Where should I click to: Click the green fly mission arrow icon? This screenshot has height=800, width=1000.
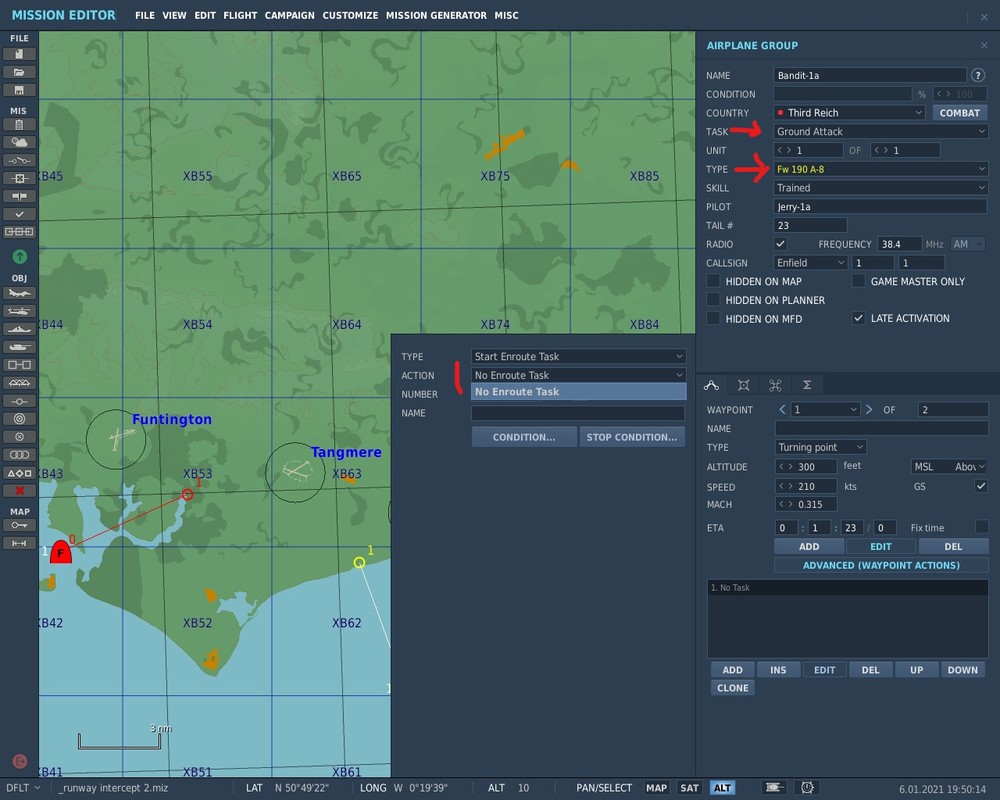[x=19, y=257]
